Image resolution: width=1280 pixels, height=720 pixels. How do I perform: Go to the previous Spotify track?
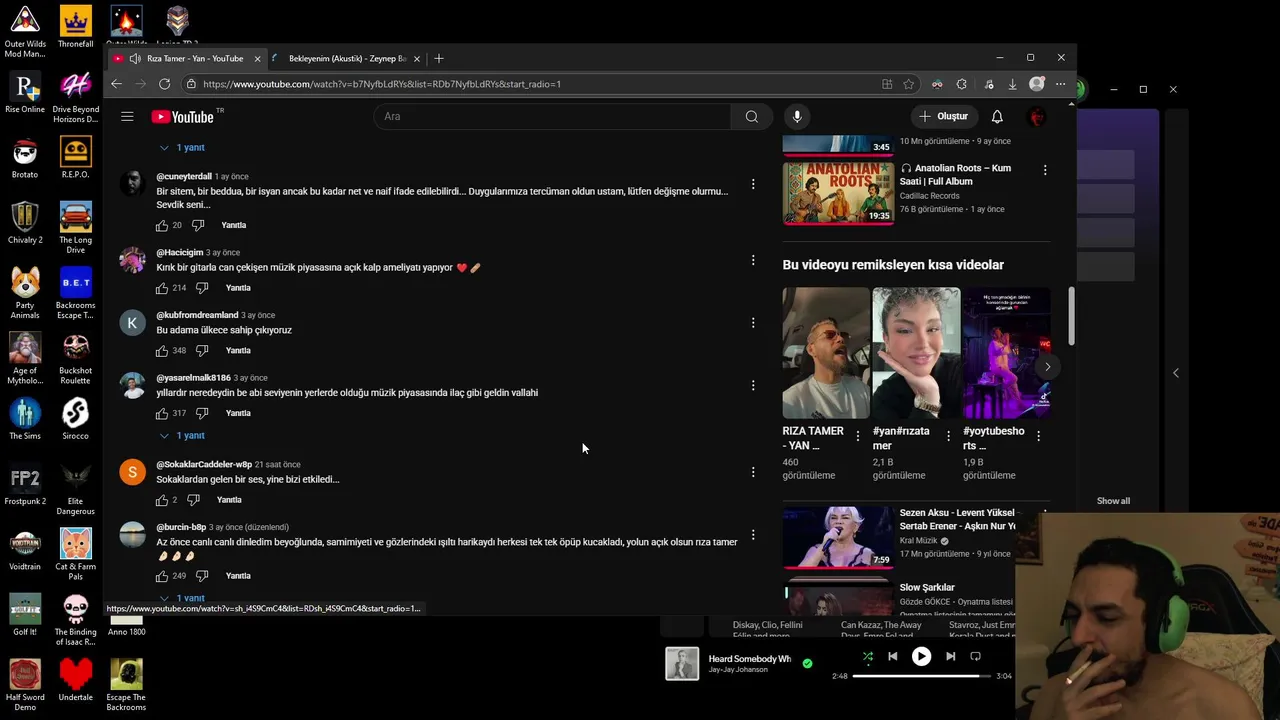(893, 657)
